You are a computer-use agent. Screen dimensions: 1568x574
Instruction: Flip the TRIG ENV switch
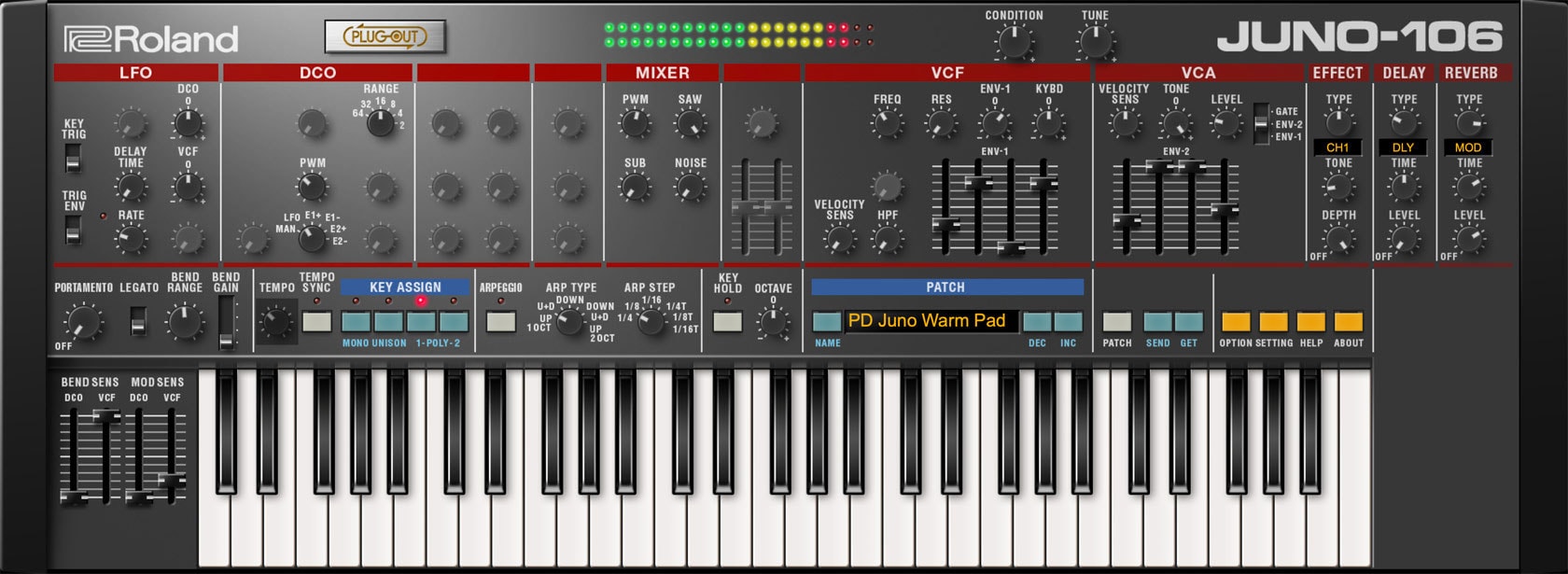click(73, 229)
